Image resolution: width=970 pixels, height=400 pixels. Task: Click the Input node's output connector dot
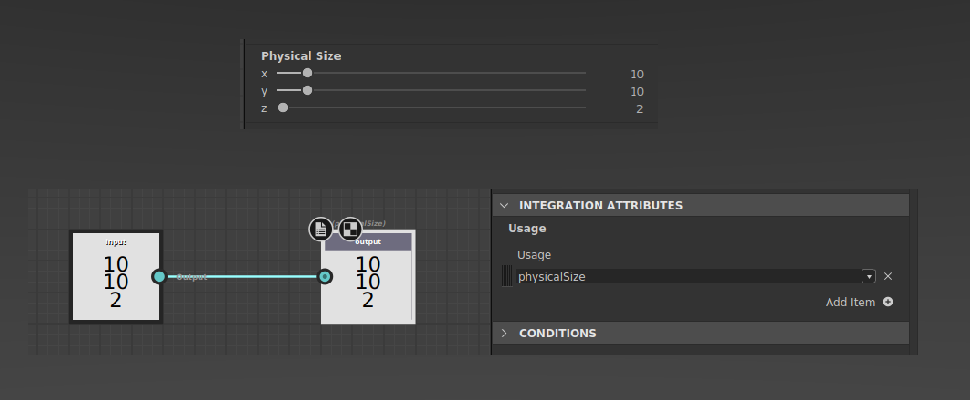(159, 277)
